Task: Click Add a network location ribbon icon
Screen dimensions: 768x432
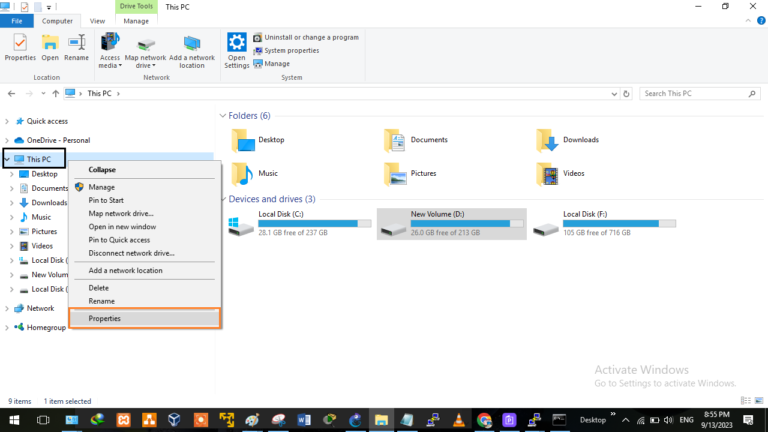Action: 192,51
